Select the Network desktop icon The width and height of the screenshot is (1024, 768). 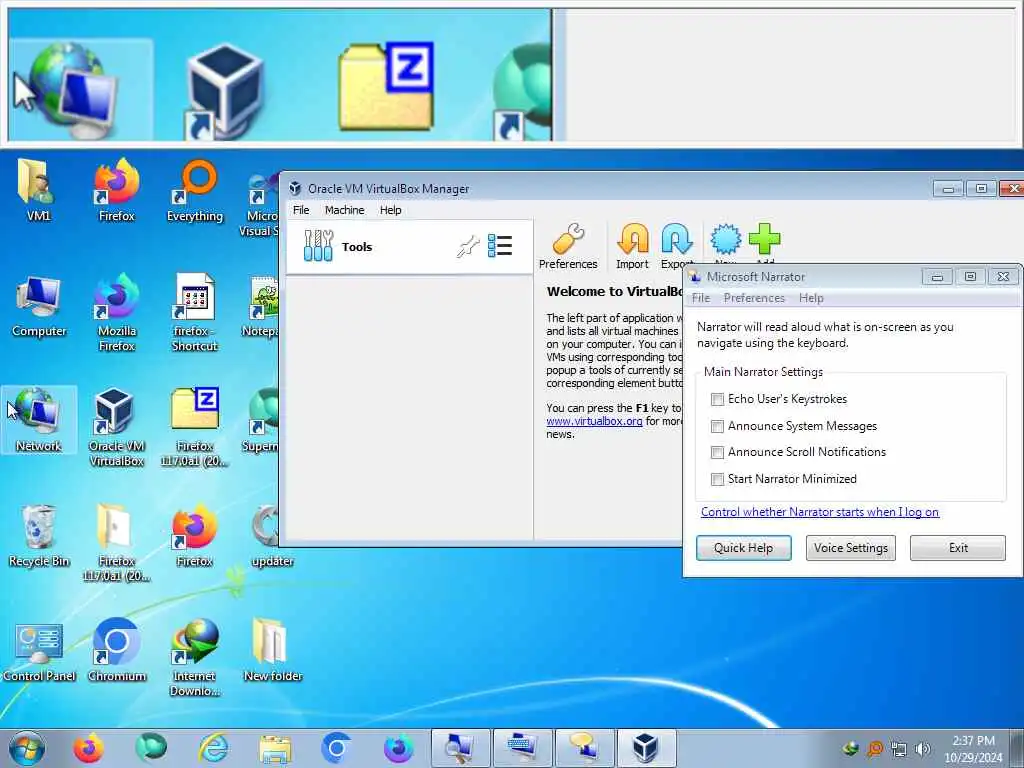[x=39, y=420]
